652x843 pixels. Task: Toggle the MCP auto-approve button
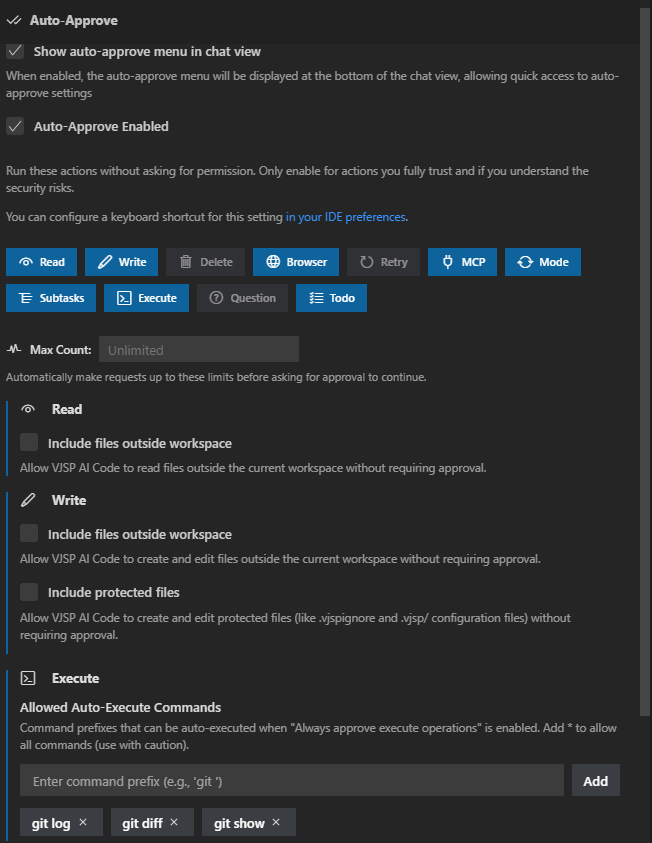(462, 262)
